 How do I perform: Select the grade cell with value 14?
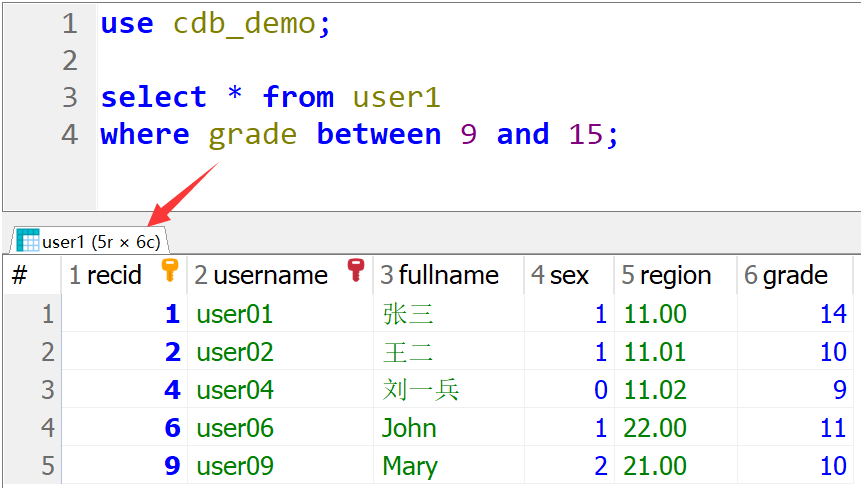pos(832,314)
